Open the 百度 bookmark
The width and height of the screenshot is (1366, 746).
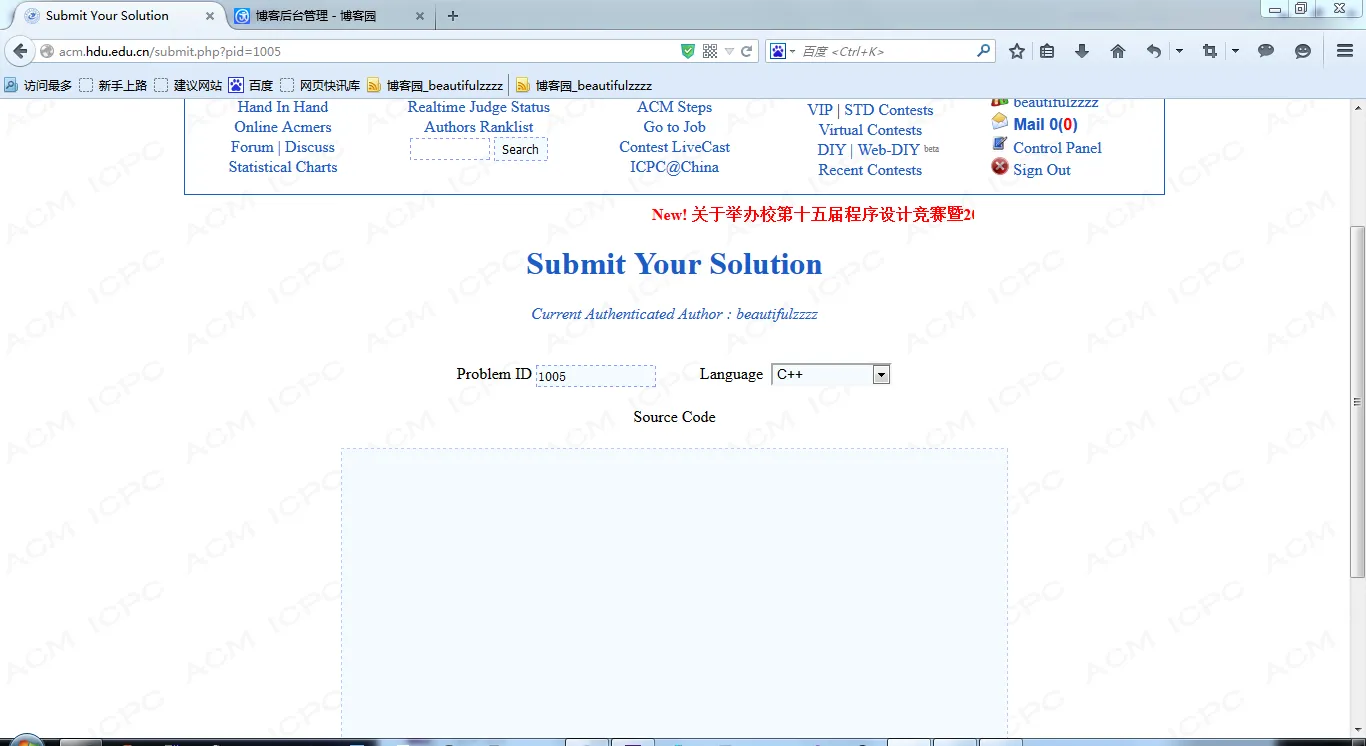click(x=251, y=86)
